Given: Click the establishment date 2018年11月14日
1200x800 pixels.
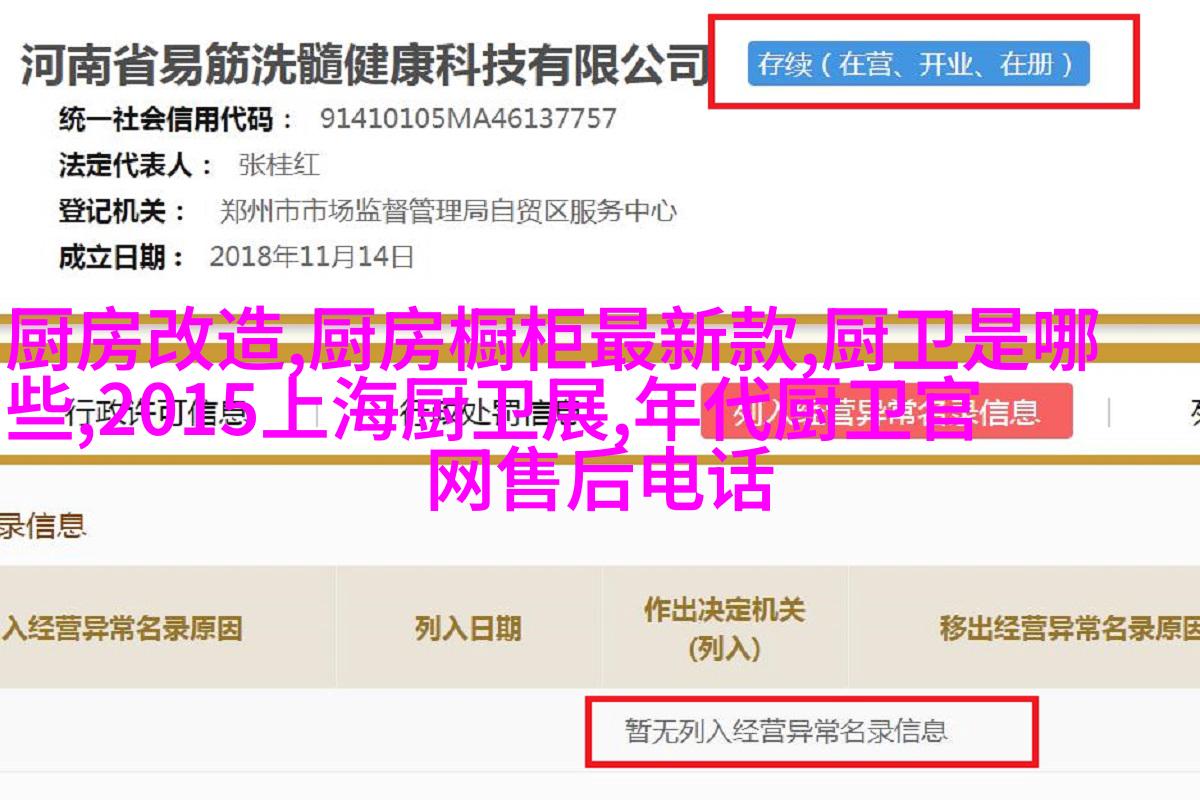Looking at the screenshot, I should click(311, 257).
